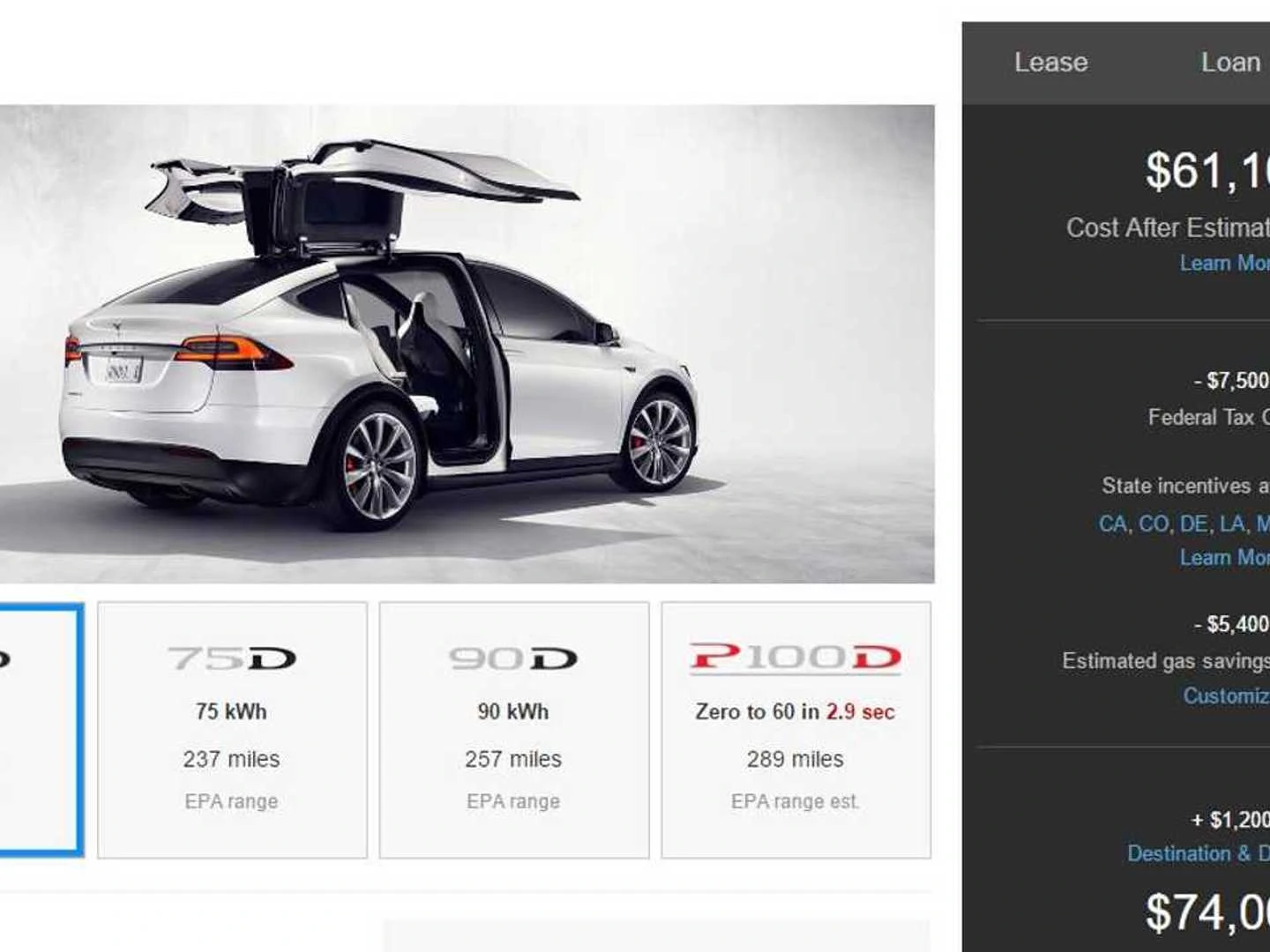Select the 90D model logo
The height and width of the screenshot is (952, 1270).
coord(513,658)
